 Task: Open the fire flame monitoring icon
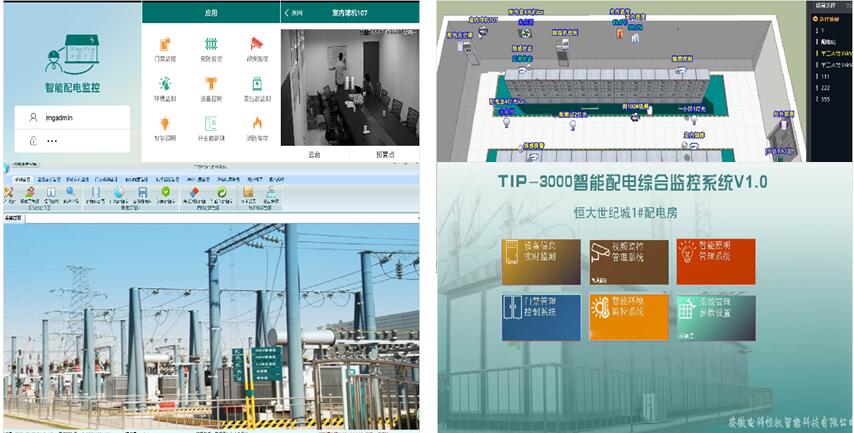tap(256, 123)
